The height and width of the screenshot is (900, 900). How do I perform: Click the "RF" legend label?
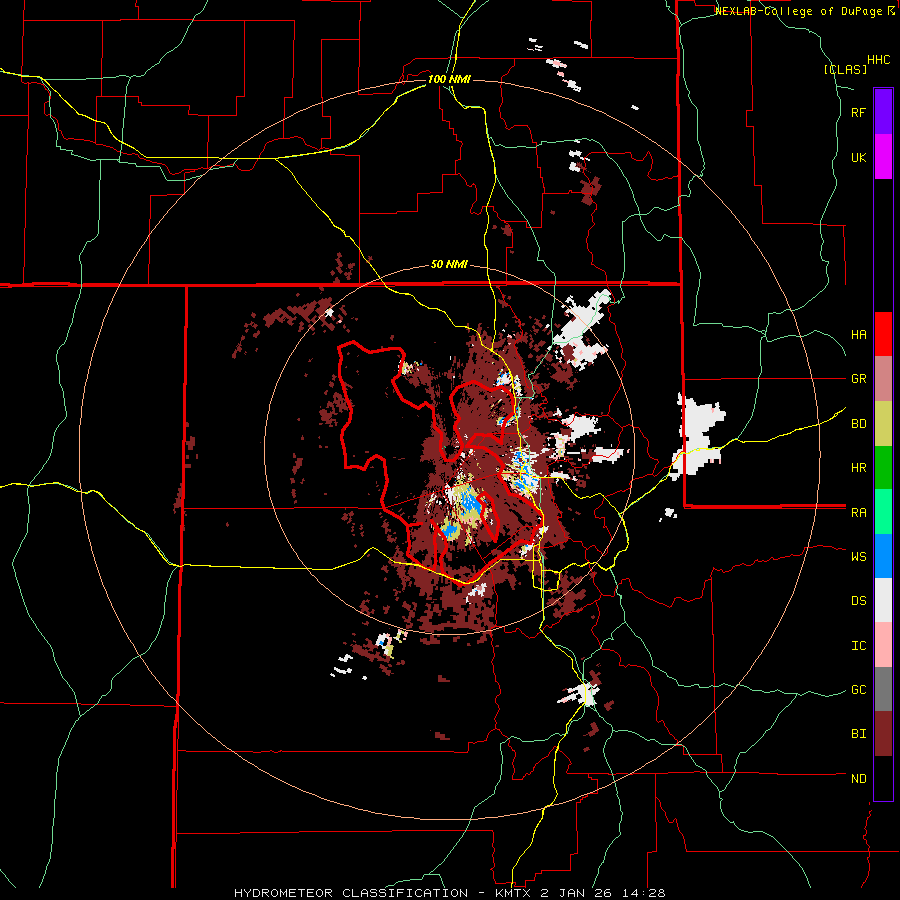(x=858, y=112)
